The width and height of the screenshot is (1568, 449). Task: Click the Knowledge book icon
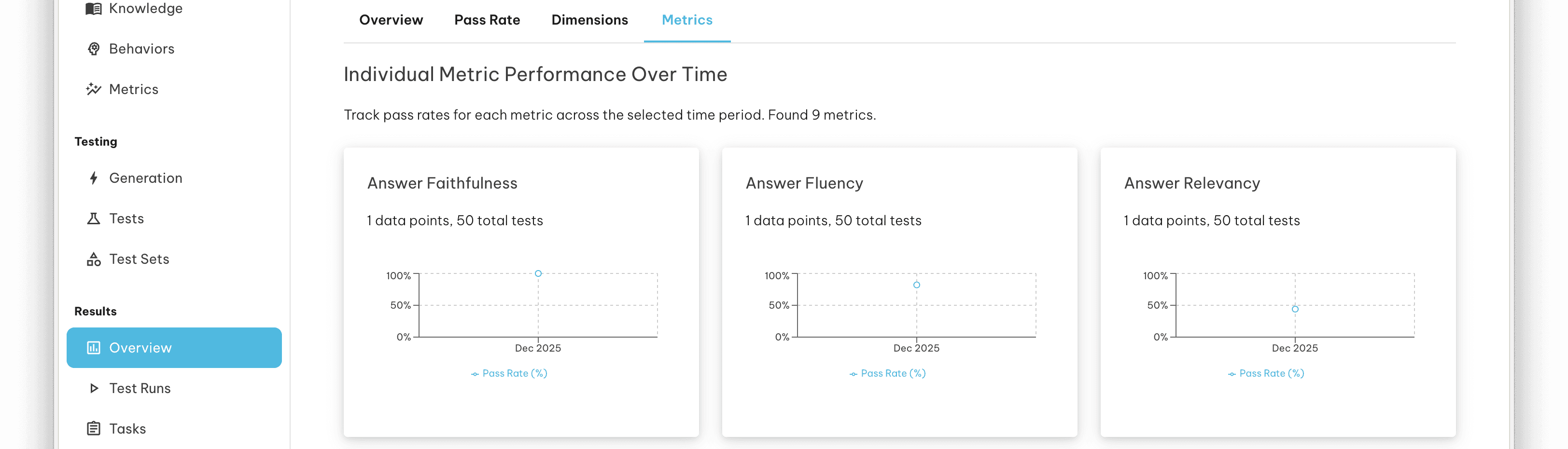point(94,8)
